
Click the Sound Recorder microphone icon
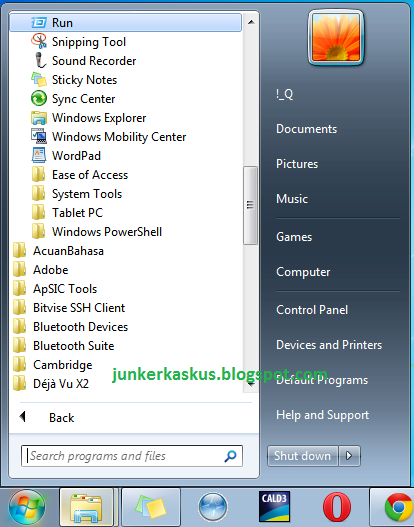tap(40, 60)
